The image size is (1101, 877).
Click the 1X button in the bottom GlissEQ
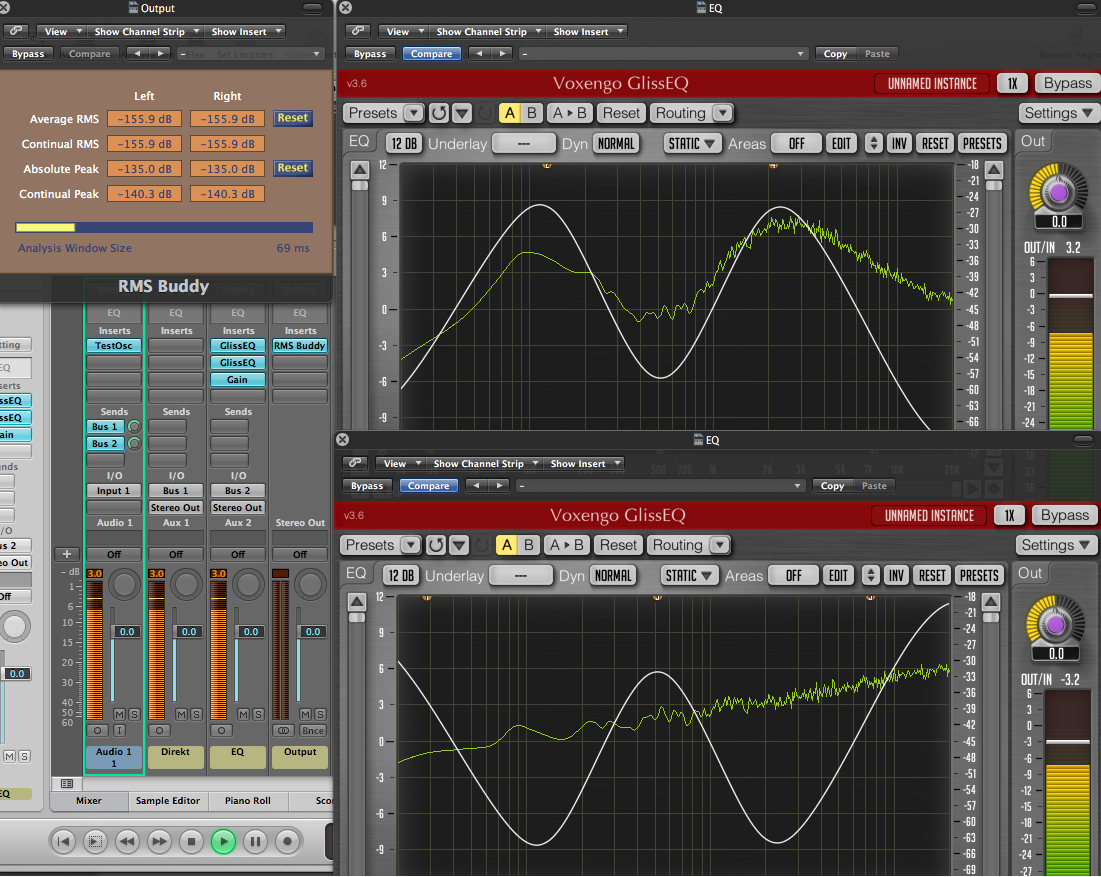(x=1009, y=515)
